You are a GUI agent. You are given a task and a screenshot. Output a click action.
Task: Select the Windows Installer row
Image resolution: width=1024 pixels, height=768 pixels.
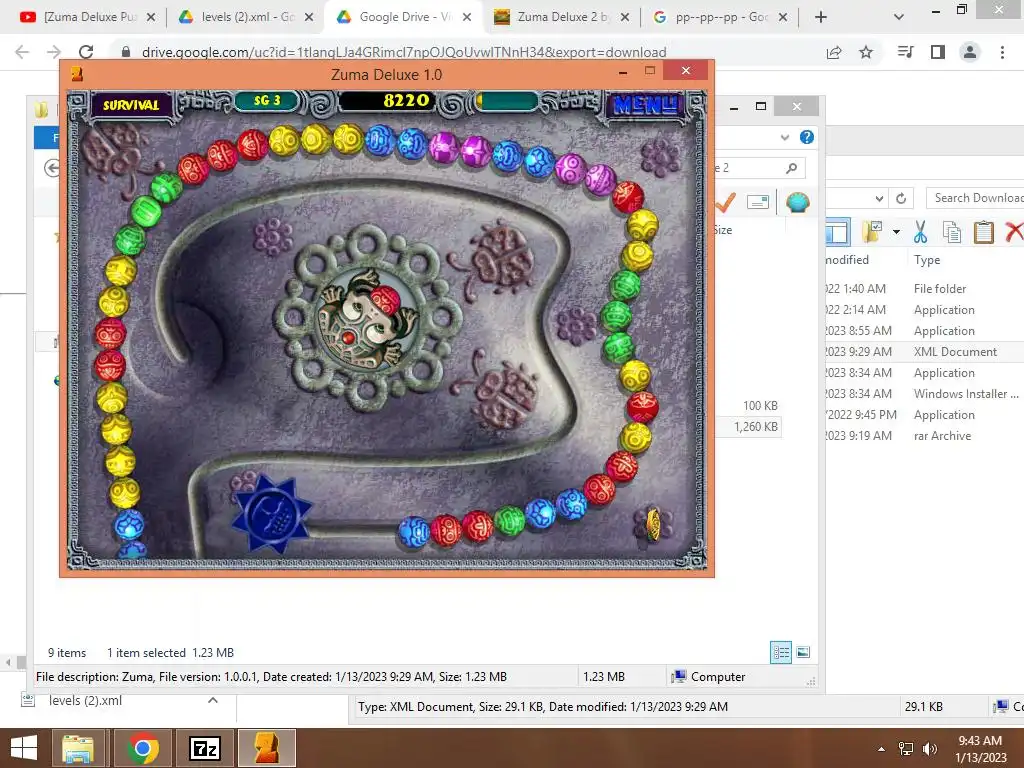pyautogui.click(x=924, y=394)
